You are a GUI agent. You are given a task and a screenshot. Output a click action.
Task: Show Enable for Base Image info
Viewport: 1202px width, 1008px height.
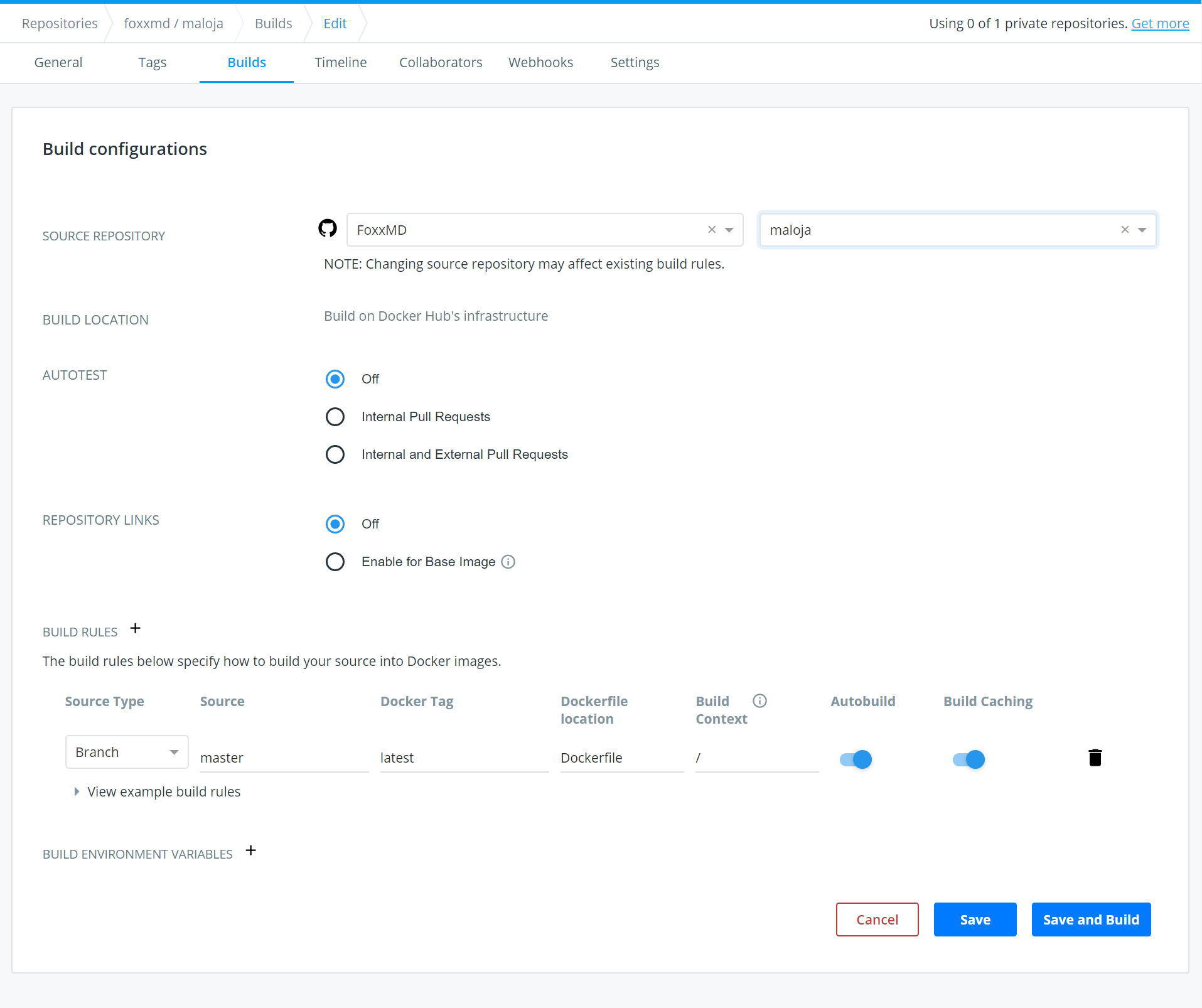[508, 562]
